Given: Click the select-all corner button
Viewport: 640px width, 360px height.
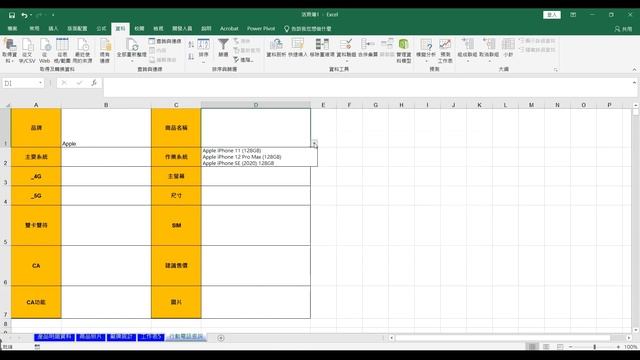Looking at the screenshot, I should [x=6, y=105].
